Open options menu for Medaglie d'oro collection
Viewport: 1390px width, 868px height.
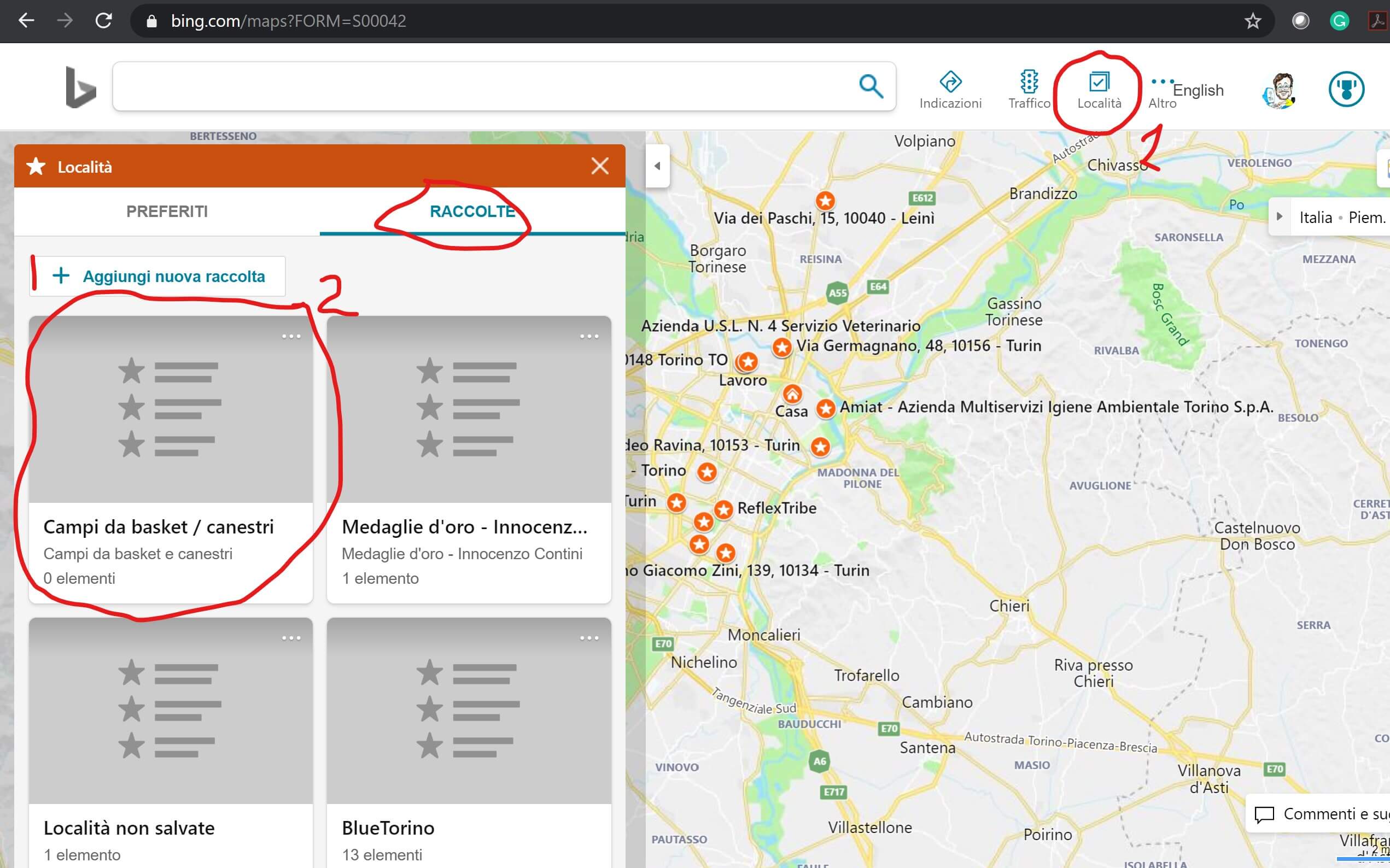tap(589, 336)
